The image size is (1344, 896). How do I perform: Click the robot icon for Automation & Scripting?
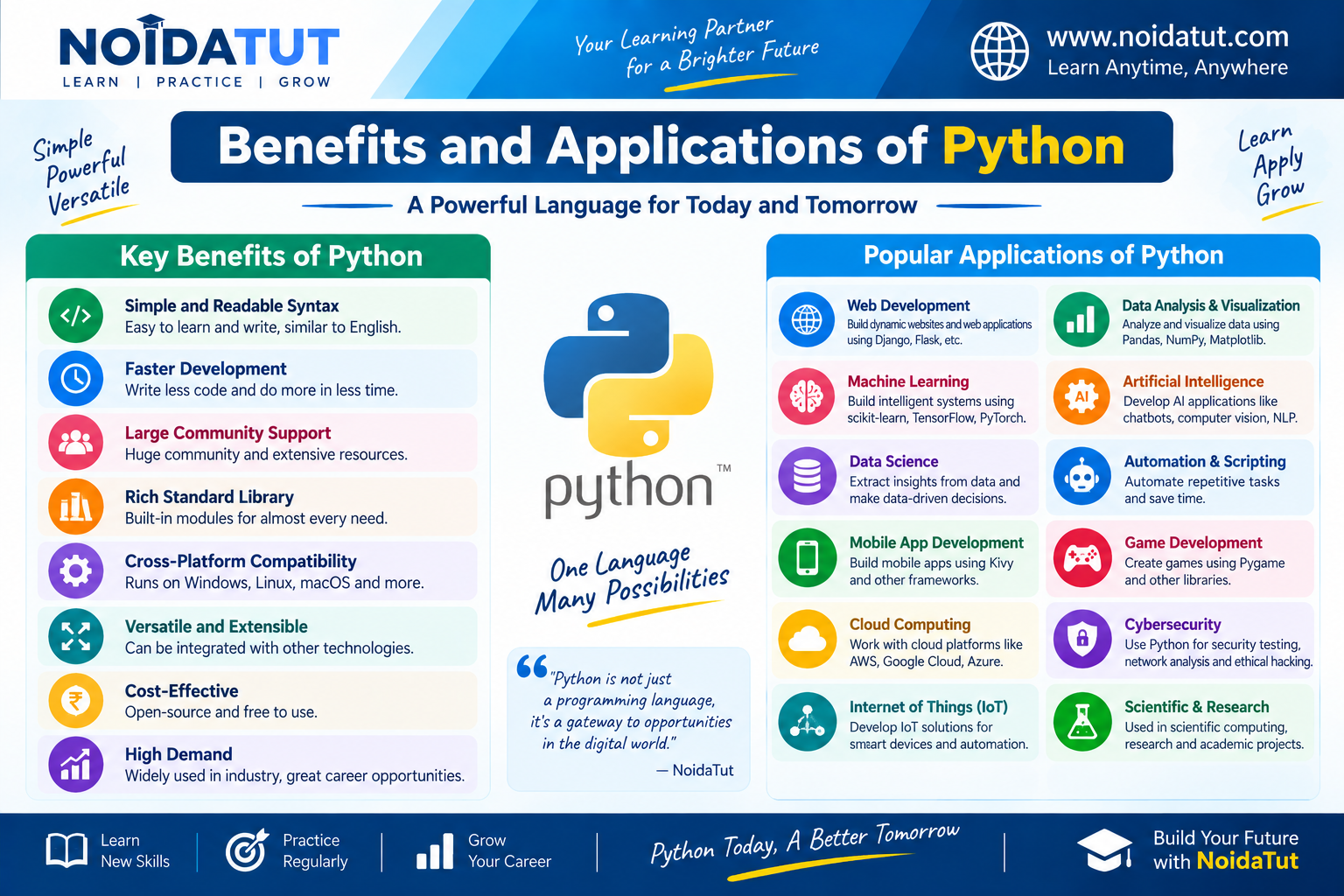(x=1082, y=477)
